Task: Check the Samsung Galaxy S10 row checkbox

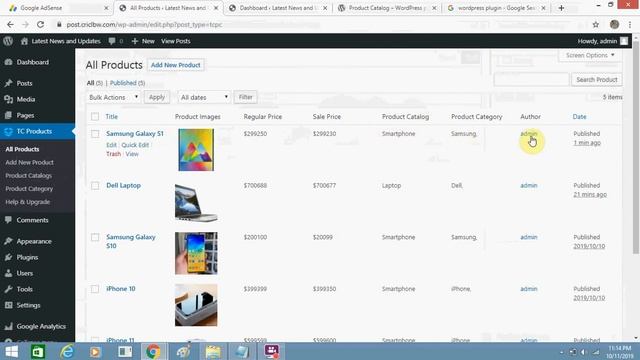Action: (95, 237)
